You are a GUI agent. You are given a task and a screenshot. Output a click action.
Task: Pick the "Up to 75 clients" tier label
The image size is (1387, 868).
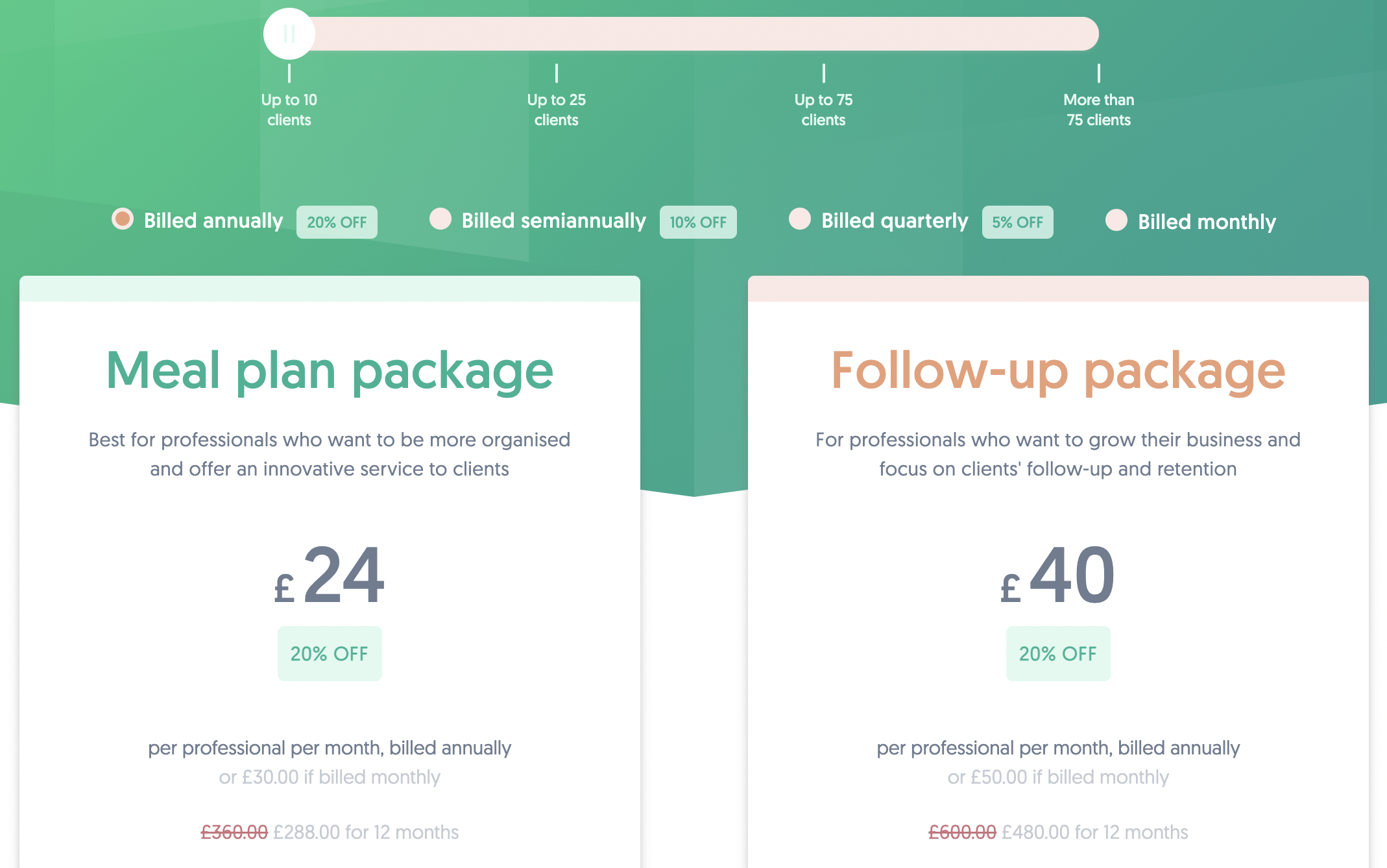point(823,110)
